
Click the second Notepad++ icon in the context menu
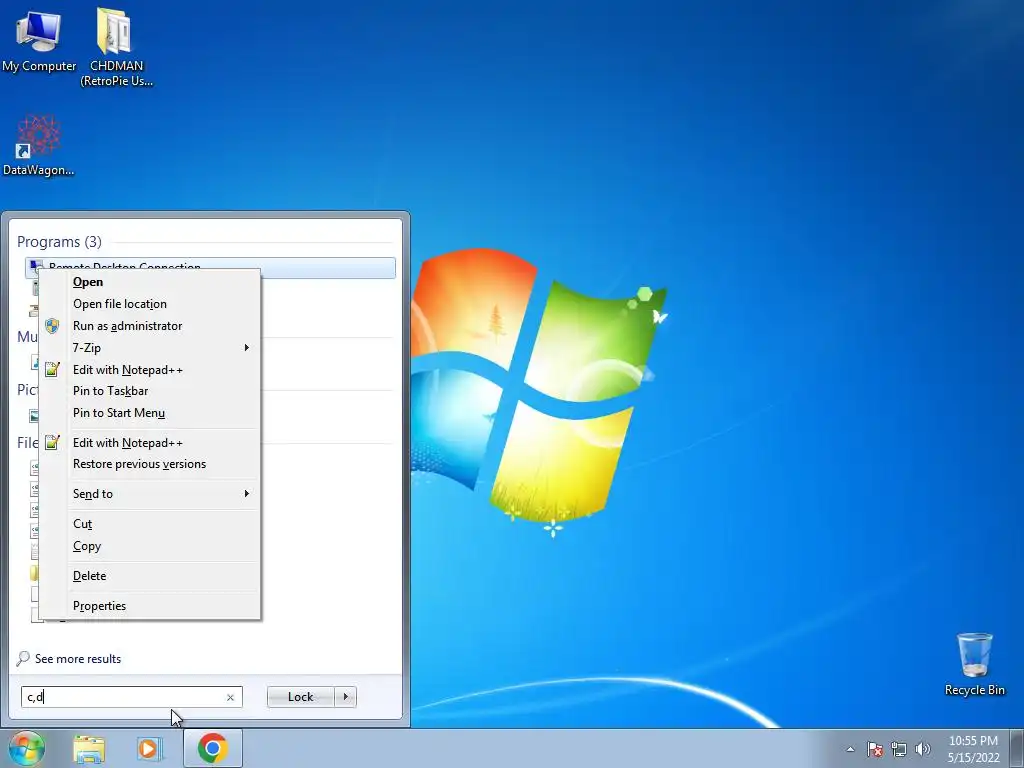[x=52, y=443]
